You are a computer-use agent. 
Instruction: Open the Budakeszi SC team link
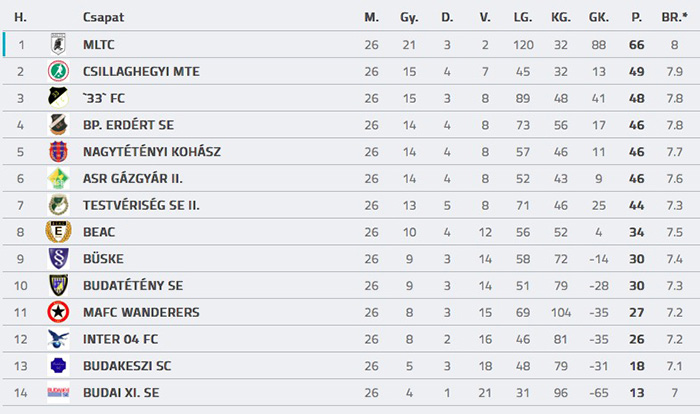click(x=127, y=366)
